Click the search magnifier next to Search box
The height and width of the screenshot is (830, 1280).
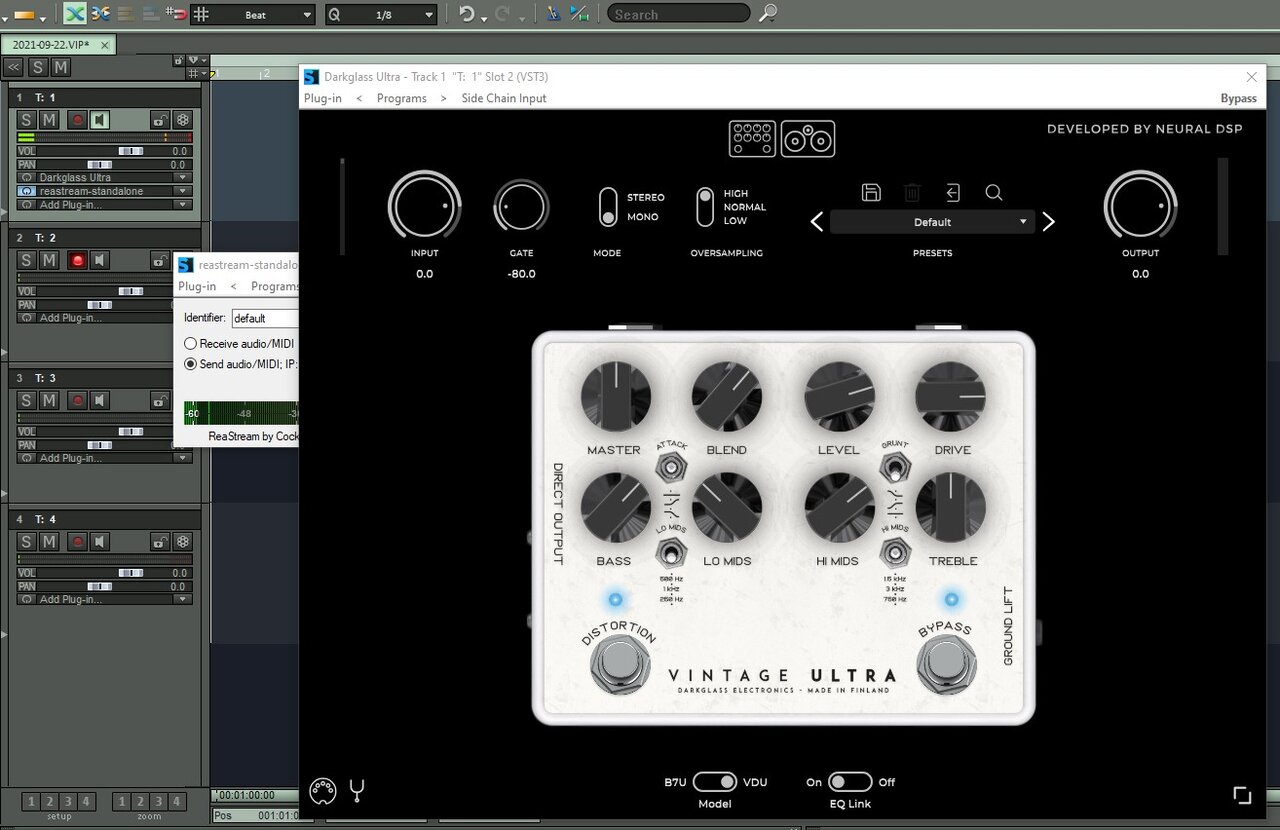(768, 13)
